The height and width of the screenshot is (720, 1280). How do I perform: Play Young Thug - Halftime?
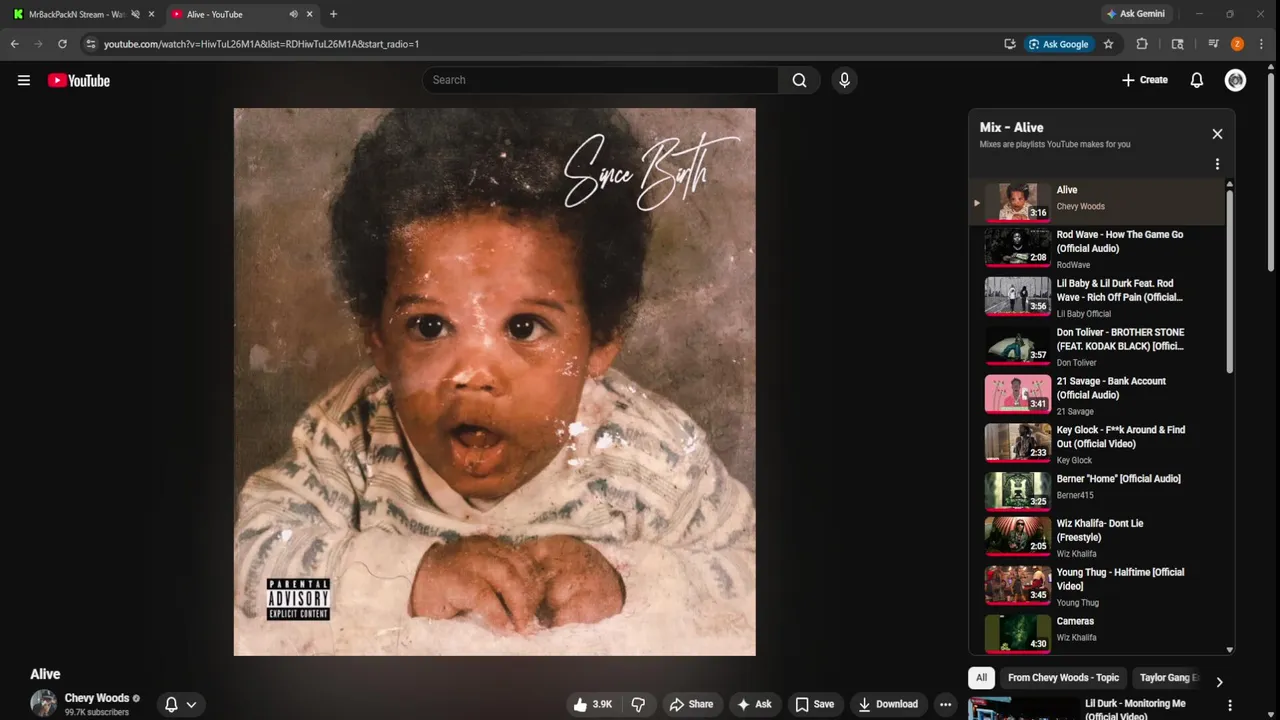pos(1097,587)
